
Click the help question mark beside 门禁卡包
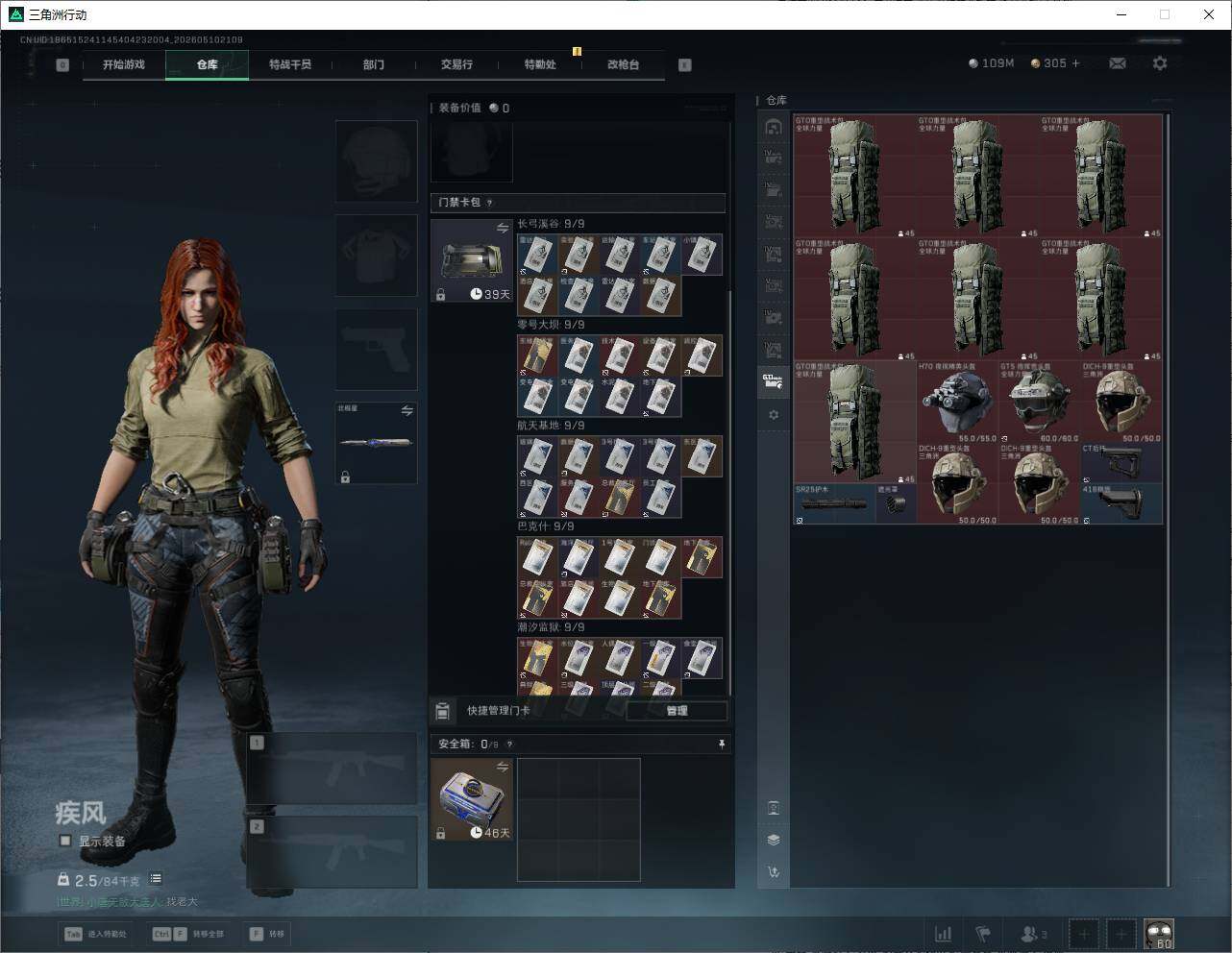[490, 203]
